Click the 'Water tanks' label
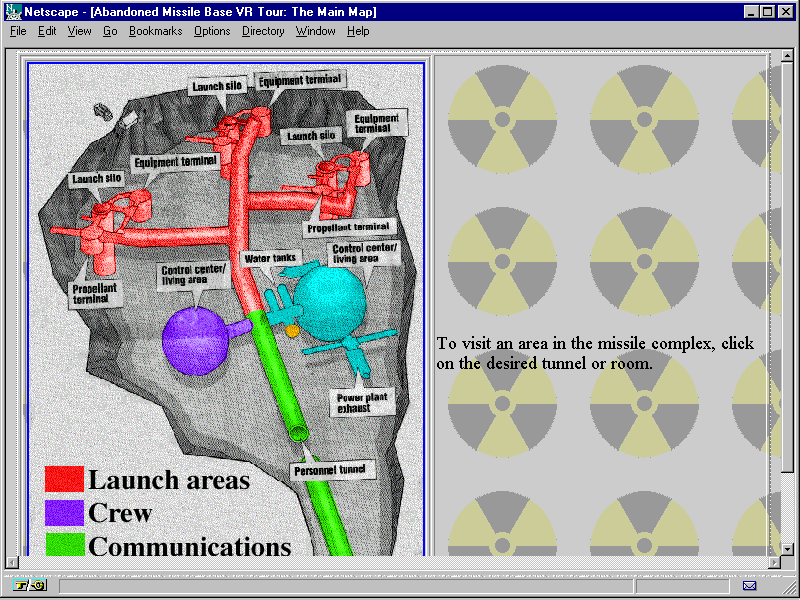The height and width of the screenshot is (600, 800). (x=270, y=258)
